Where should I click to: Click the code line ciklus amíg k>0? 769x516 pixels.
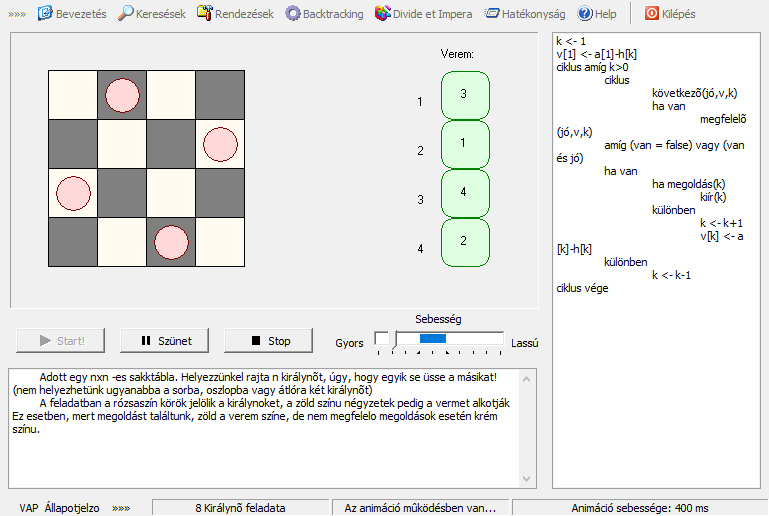click(x=592, y=67)
